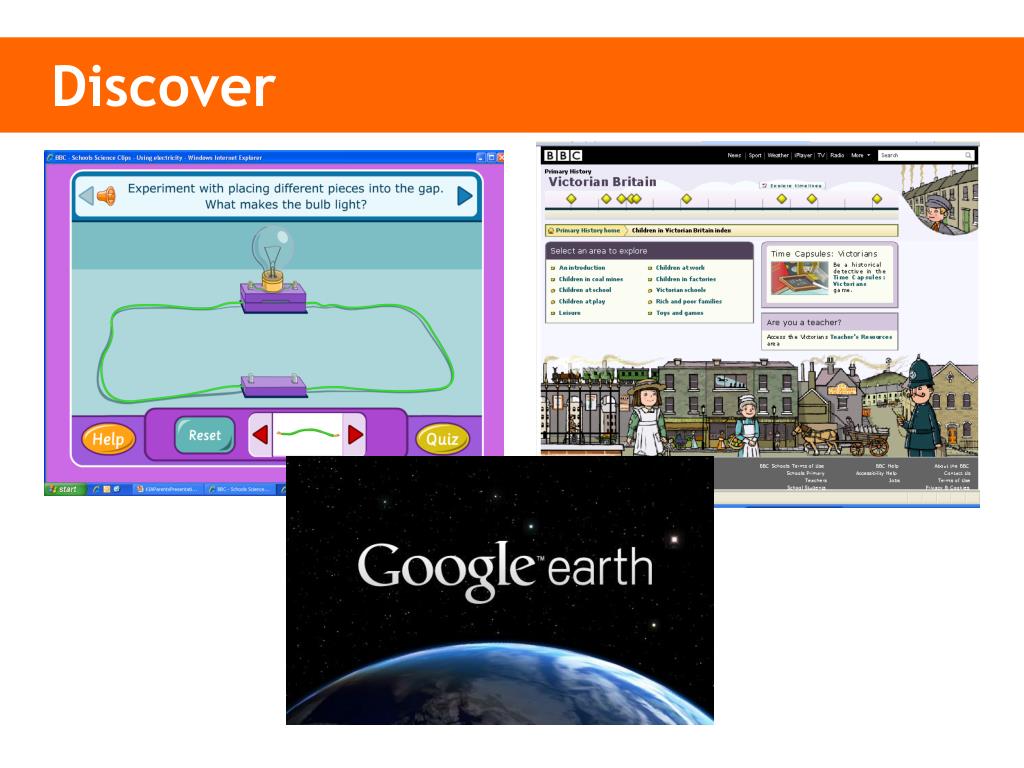The image size is (1024, 768).
Task: Open Schools Primary footer link
Action: [x=805, y=473]
